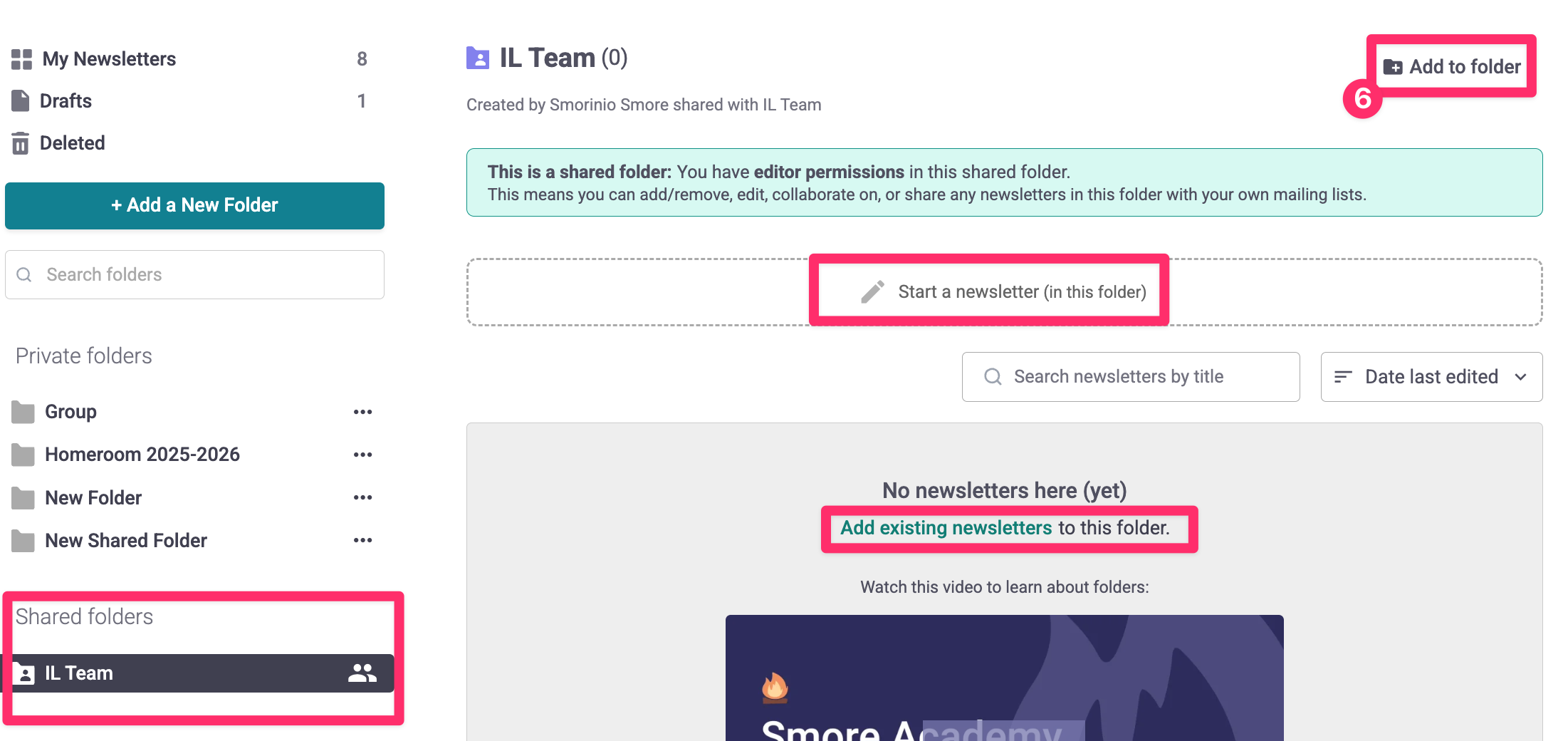Image resolution: width=1568 pixels, height=741 pixels.
Task: Select the New Folder private folder
Action: (x=93, y=497)
